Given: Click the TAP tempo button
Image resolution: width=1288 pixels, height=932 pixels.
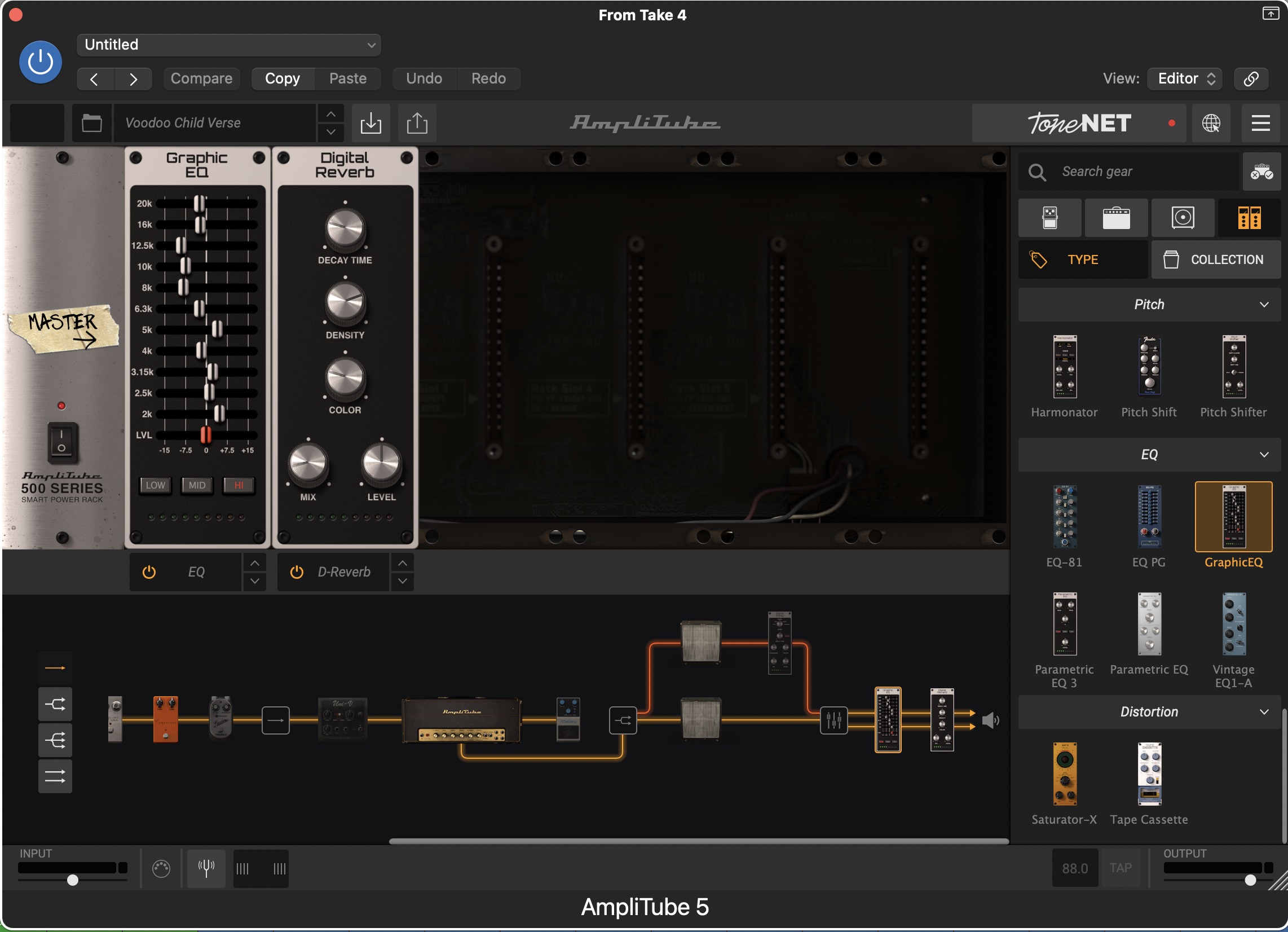Looking at the screenshot, I should [x=1121, y=868].
